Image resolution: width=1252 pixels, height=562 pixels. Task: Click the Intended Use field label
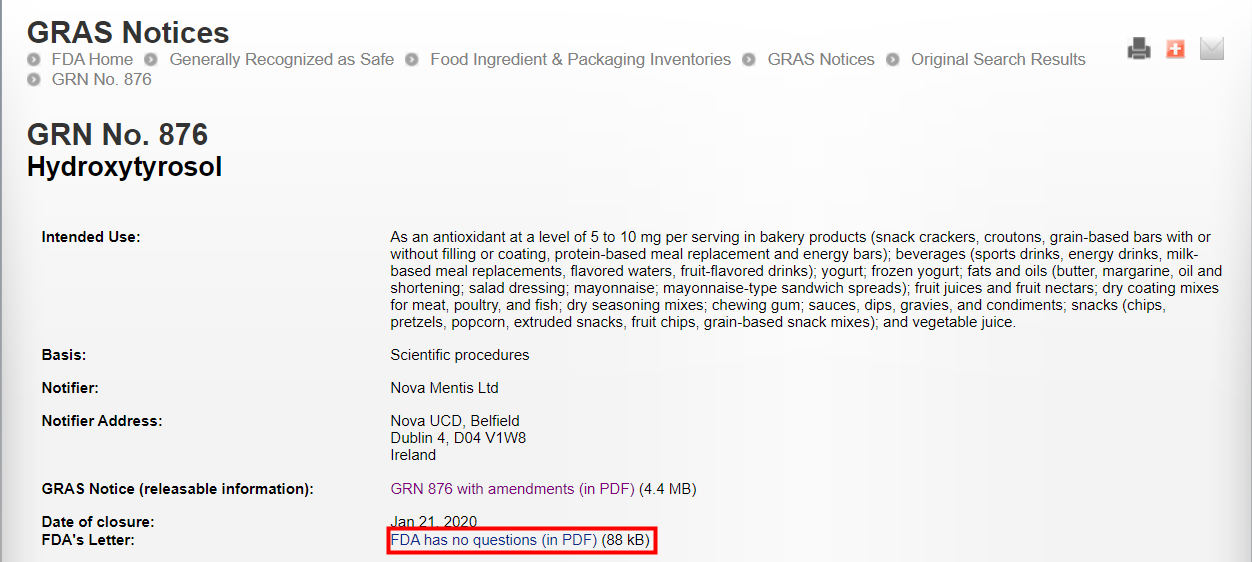click(91, 237)
